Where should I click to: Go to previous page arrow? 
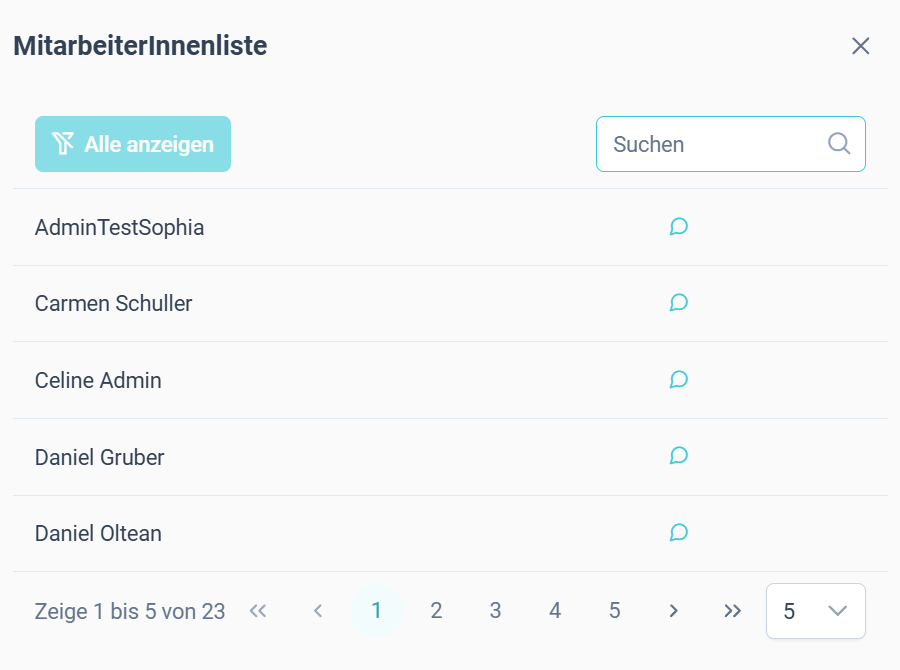click(x=318, y=611)
